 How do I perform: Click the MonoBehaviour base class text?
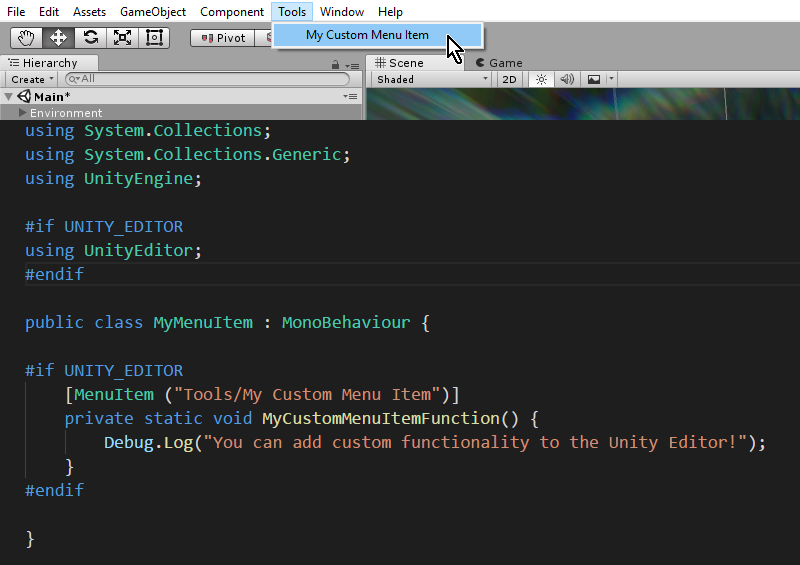point(346,323)
